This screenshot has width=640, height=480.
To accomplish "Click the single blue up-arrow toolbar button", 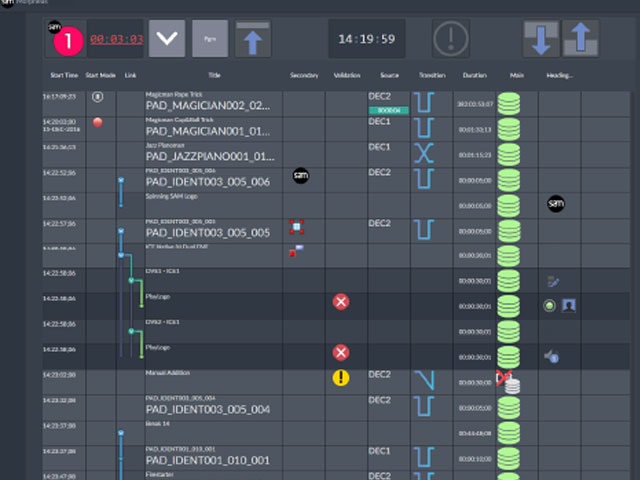I will click(x=253, y=39).
